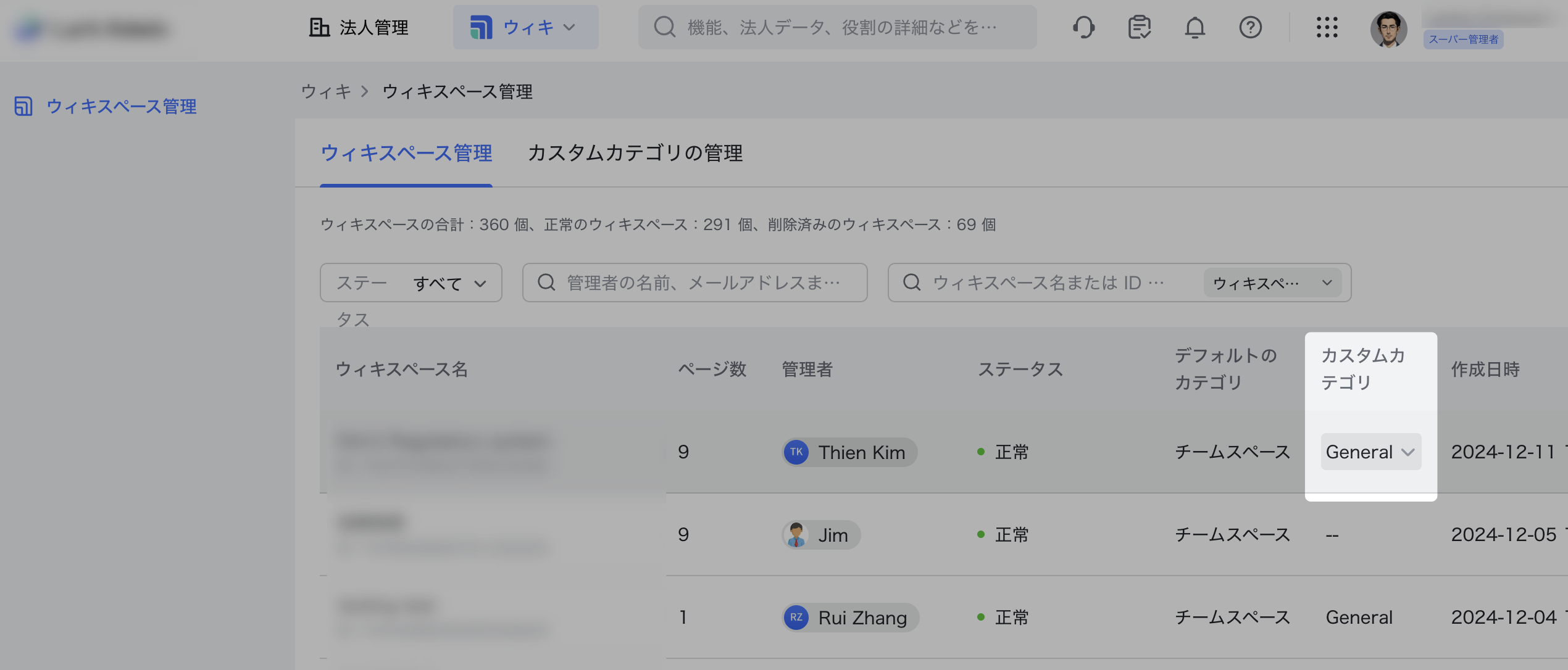
Task: Click the help question mark icon
Action: [1250, 28]
